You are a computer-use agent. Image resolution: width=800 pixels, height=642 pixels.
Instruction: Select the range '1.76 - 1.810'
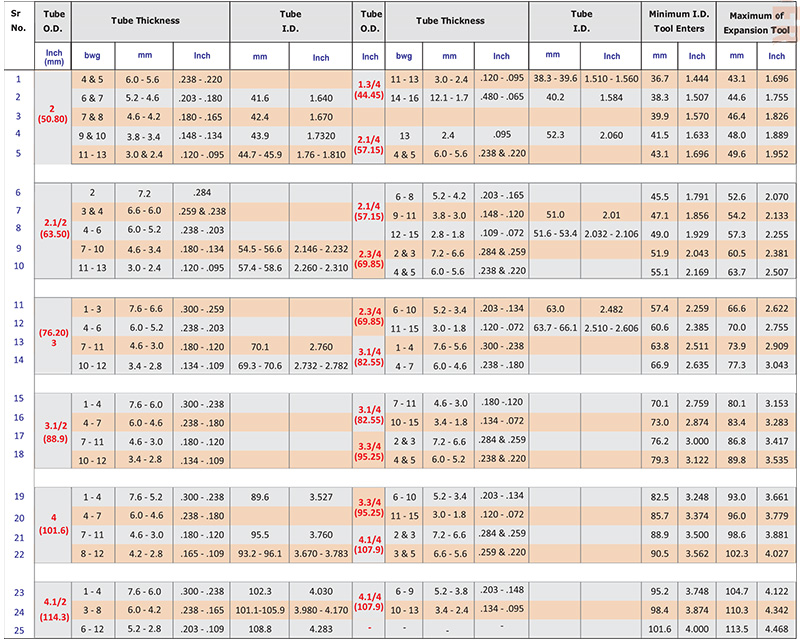(321, 155)
